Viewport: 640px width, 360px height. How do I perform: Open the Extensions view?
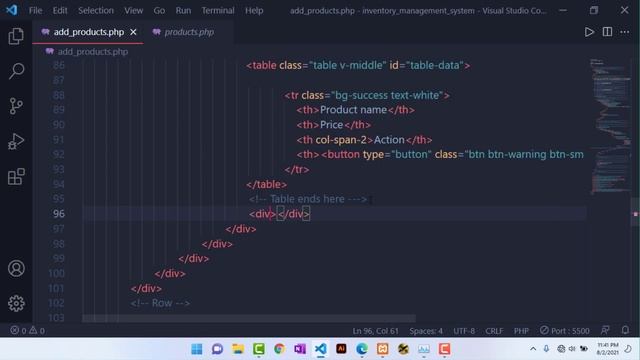tap(16, 176)
